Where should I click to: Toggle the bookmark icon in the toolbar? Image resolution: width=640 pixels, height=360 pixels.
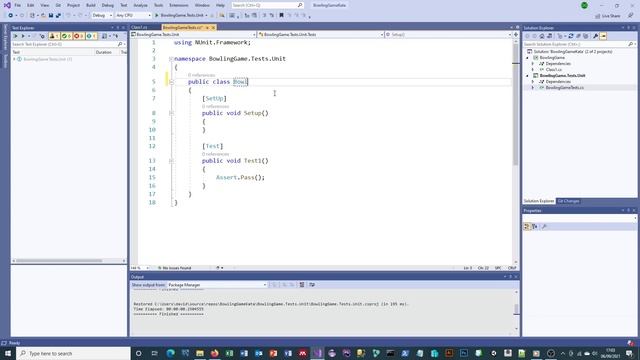point(281,16)
